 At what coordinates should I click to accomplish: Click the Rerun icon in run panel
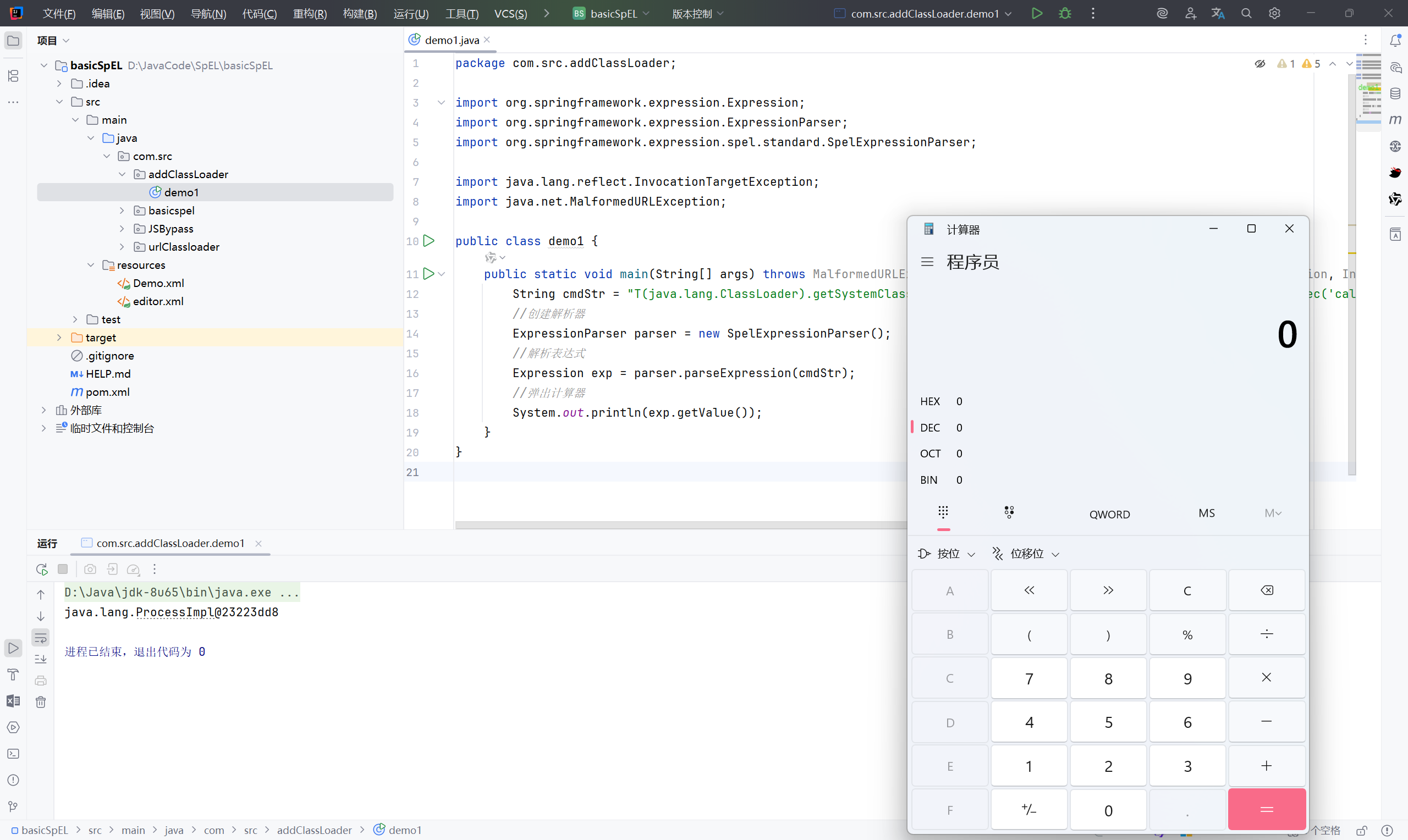point(41,570)
